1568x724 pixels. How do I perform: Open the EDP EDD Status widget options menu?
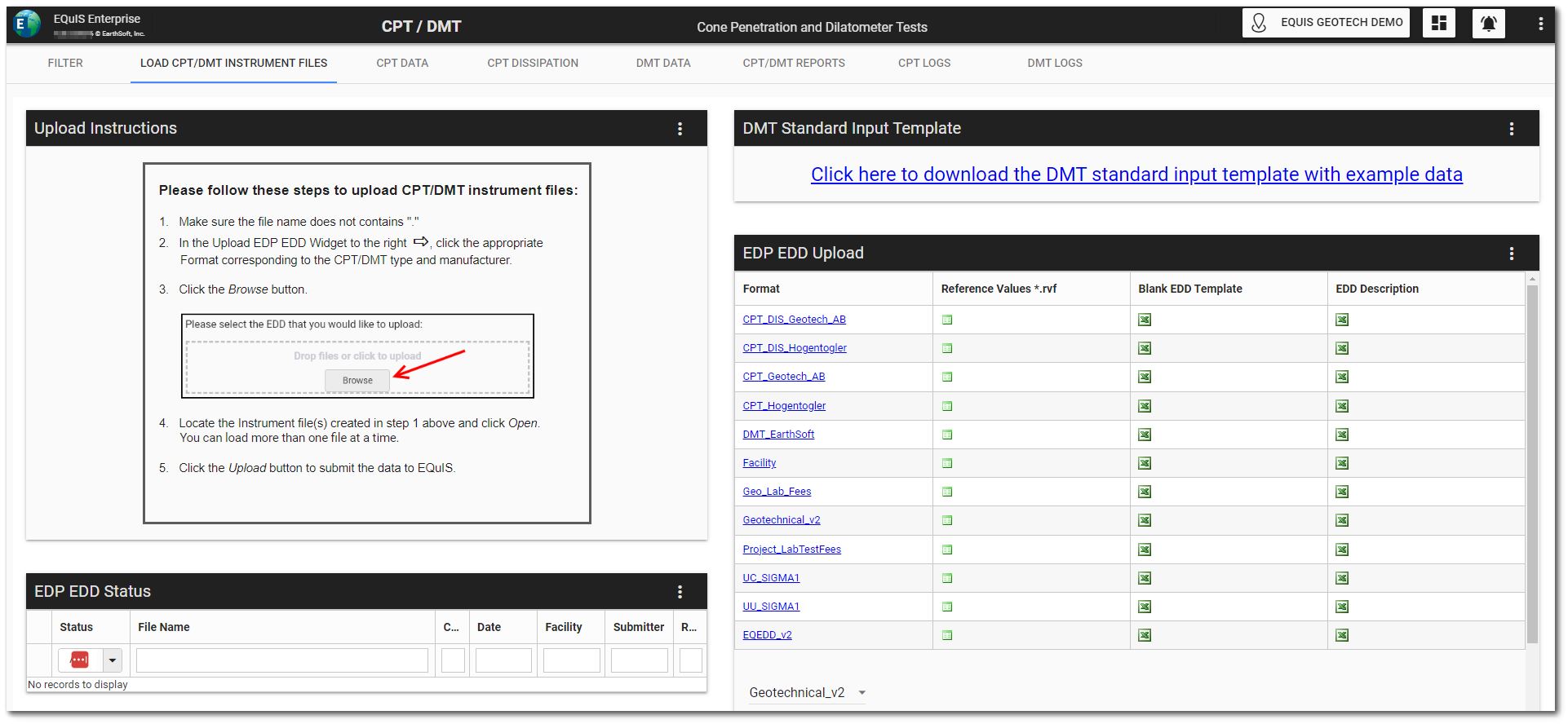680,592
